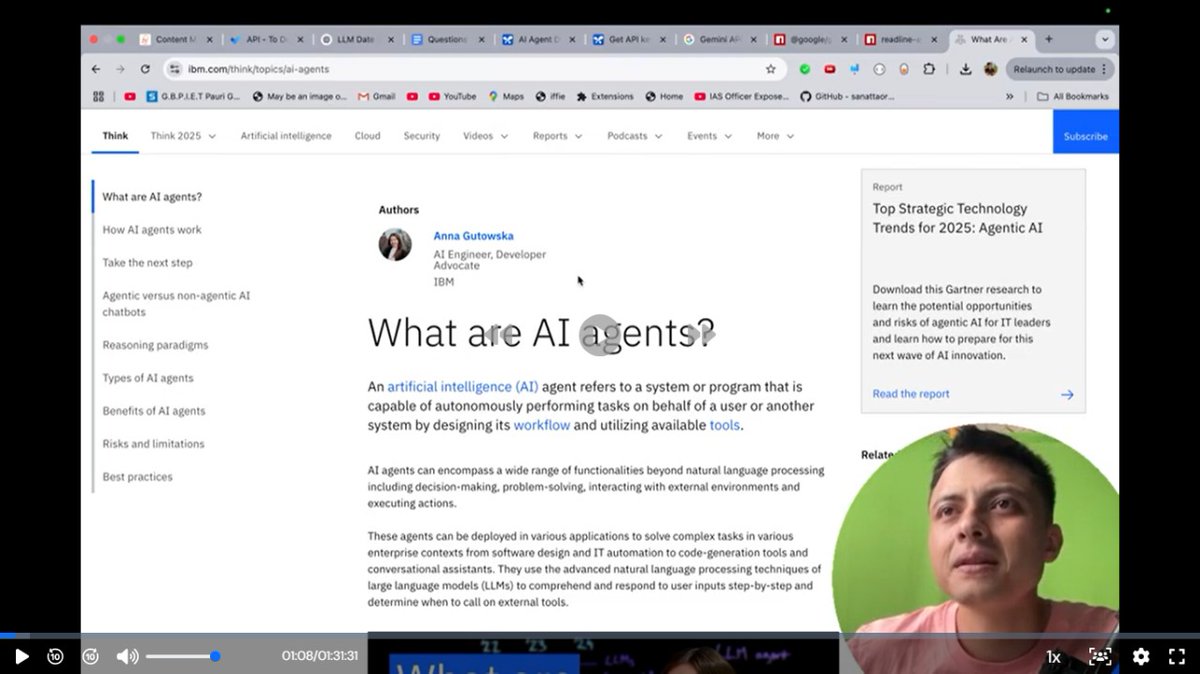Open the IAS Officer Expose bookmark
This screenshot has height=674, width=1200.
(742, 97)
